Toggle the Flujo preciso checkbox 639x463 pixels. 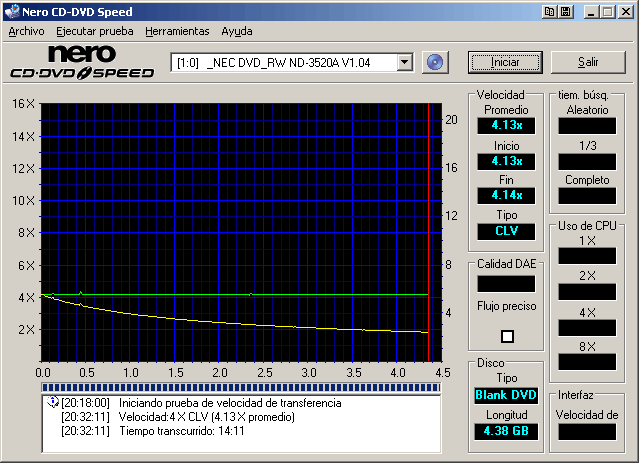click(x=507, y=335)
